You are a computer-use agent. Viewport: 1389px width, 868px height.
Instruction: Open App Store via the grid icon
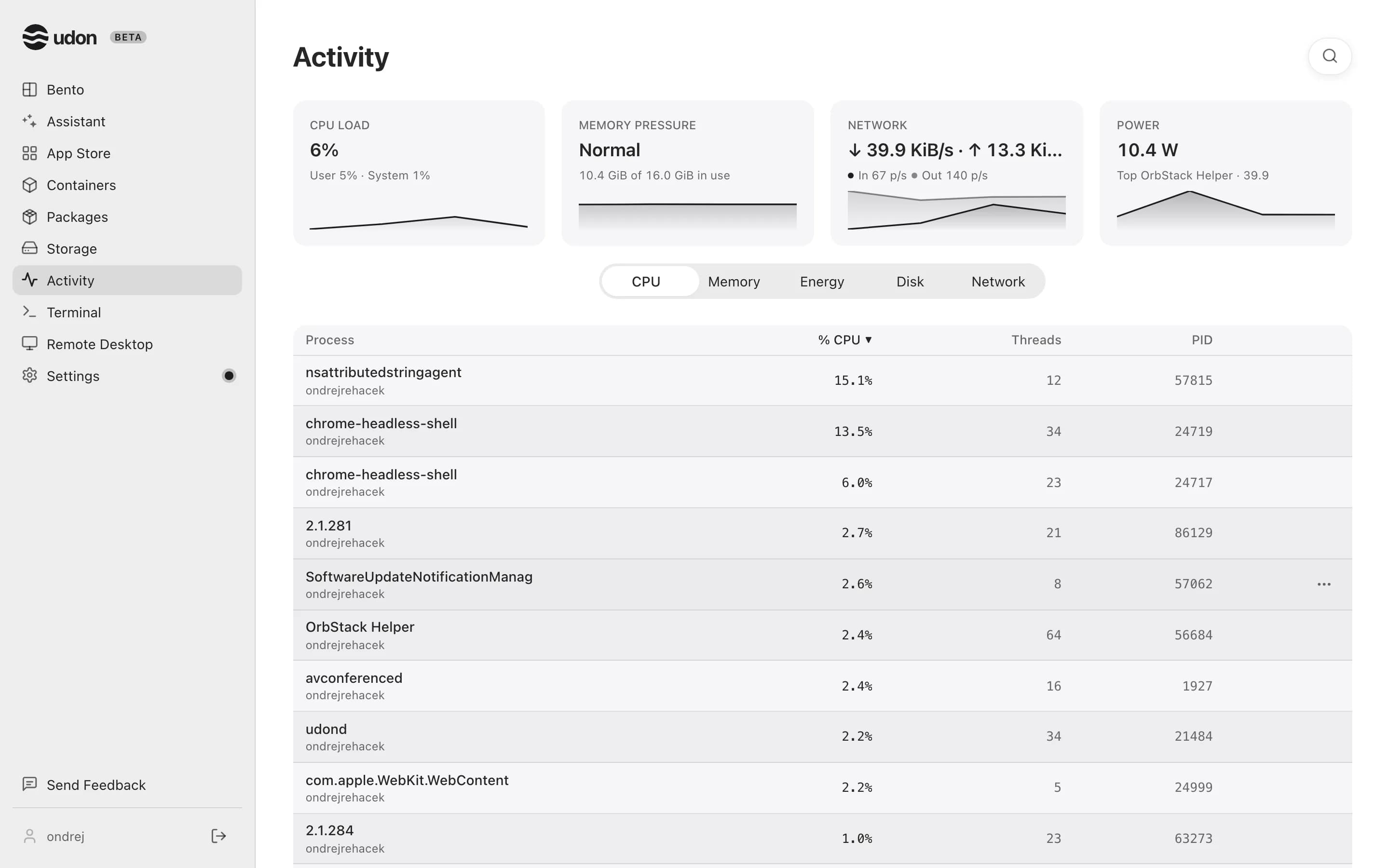pyautogui.click(x=30, y=153)
